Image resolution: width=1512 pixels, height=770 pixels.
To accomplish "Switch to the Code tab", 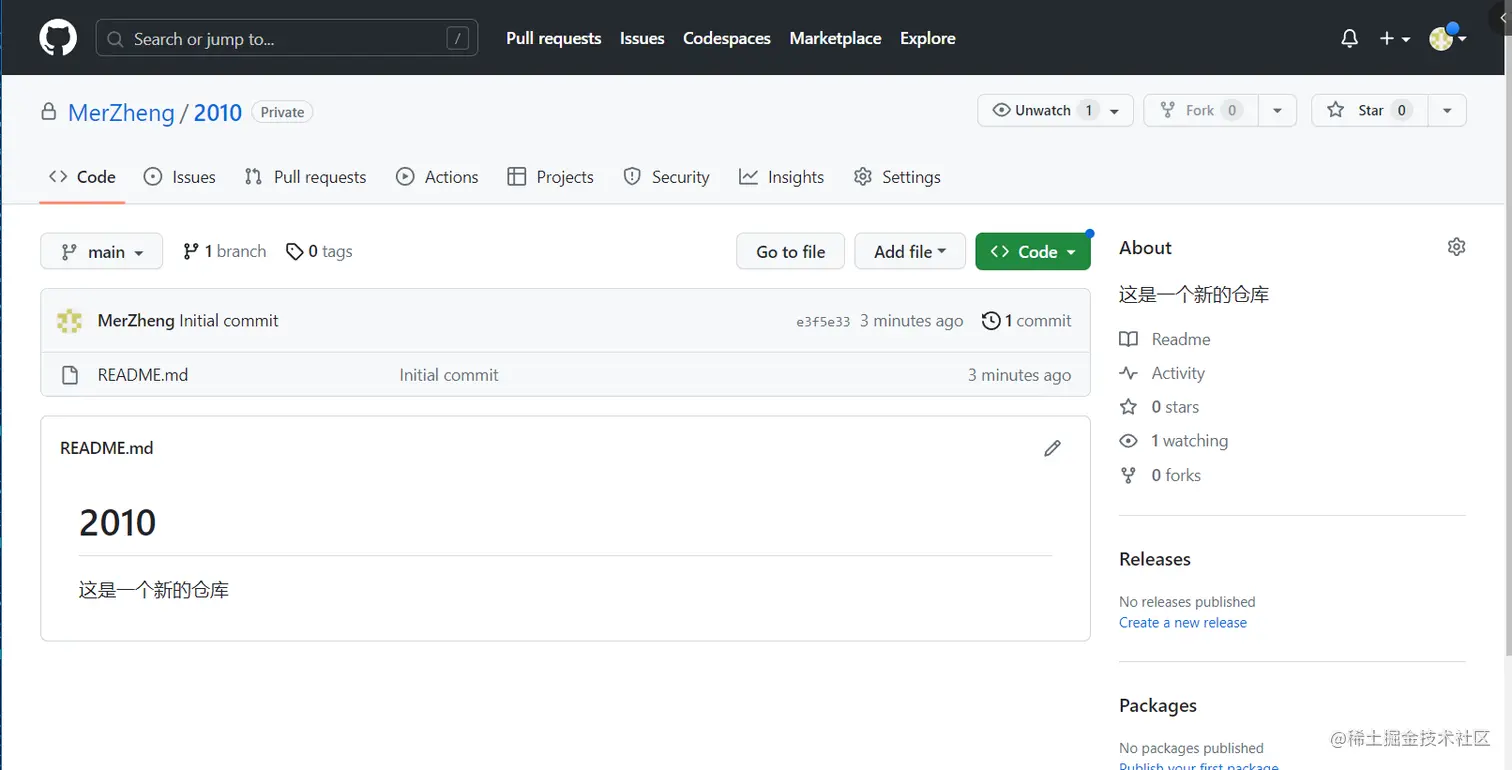I will pos(82,177).
